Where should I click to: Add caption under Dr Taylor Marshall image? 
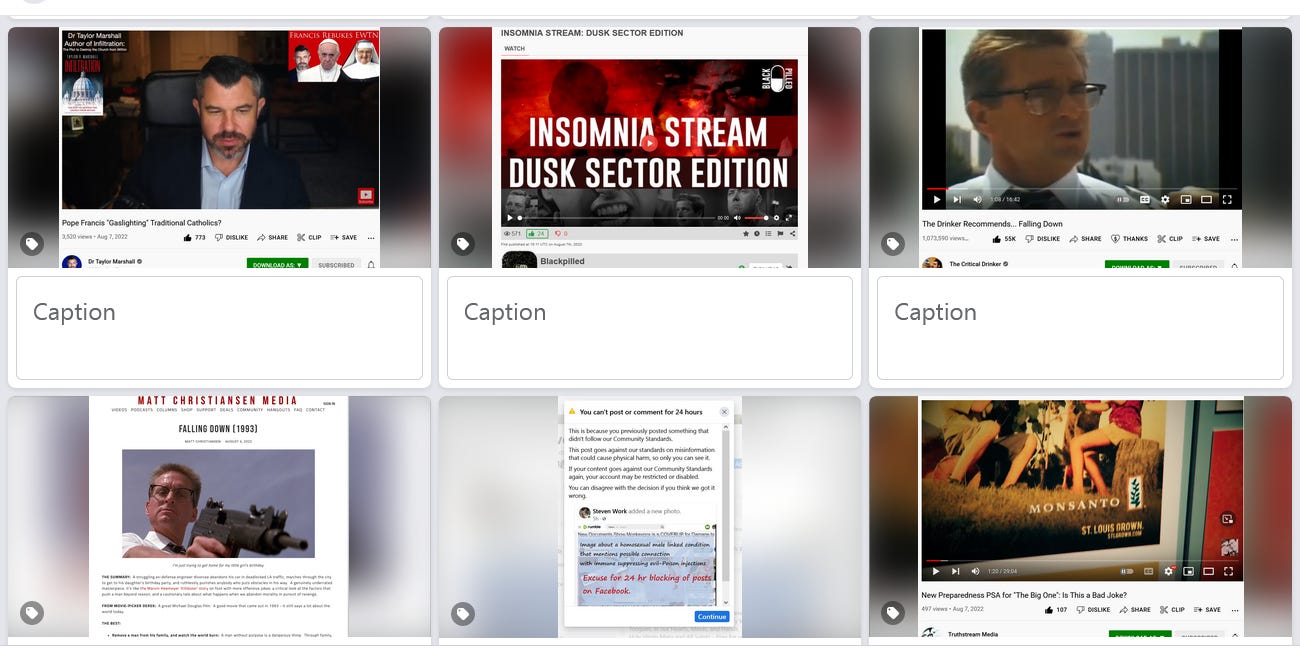(x=219, y=328)
